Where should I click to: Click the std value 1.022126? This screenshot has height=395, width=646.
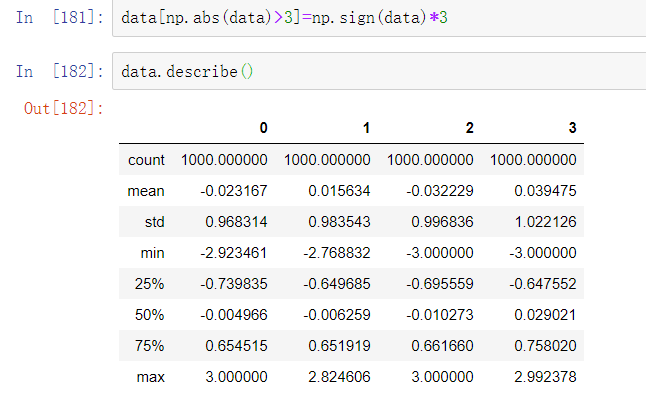[x=545, y=222]
